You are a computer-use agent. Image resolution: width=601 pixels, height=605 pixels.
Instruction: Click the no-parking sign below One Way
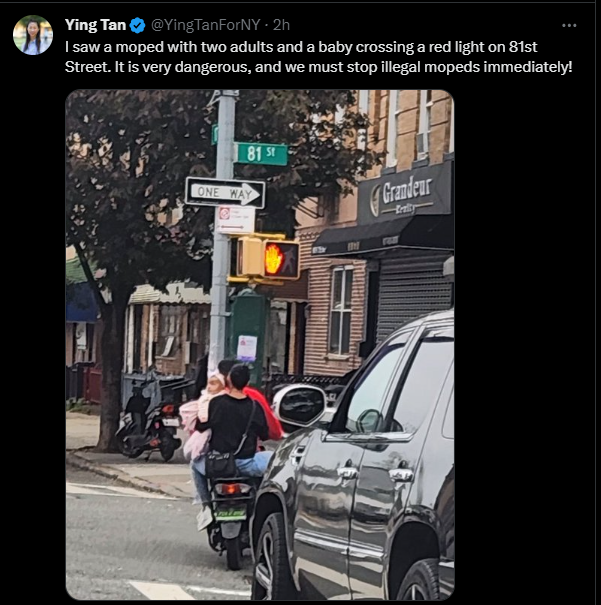(x=236, y=220)
